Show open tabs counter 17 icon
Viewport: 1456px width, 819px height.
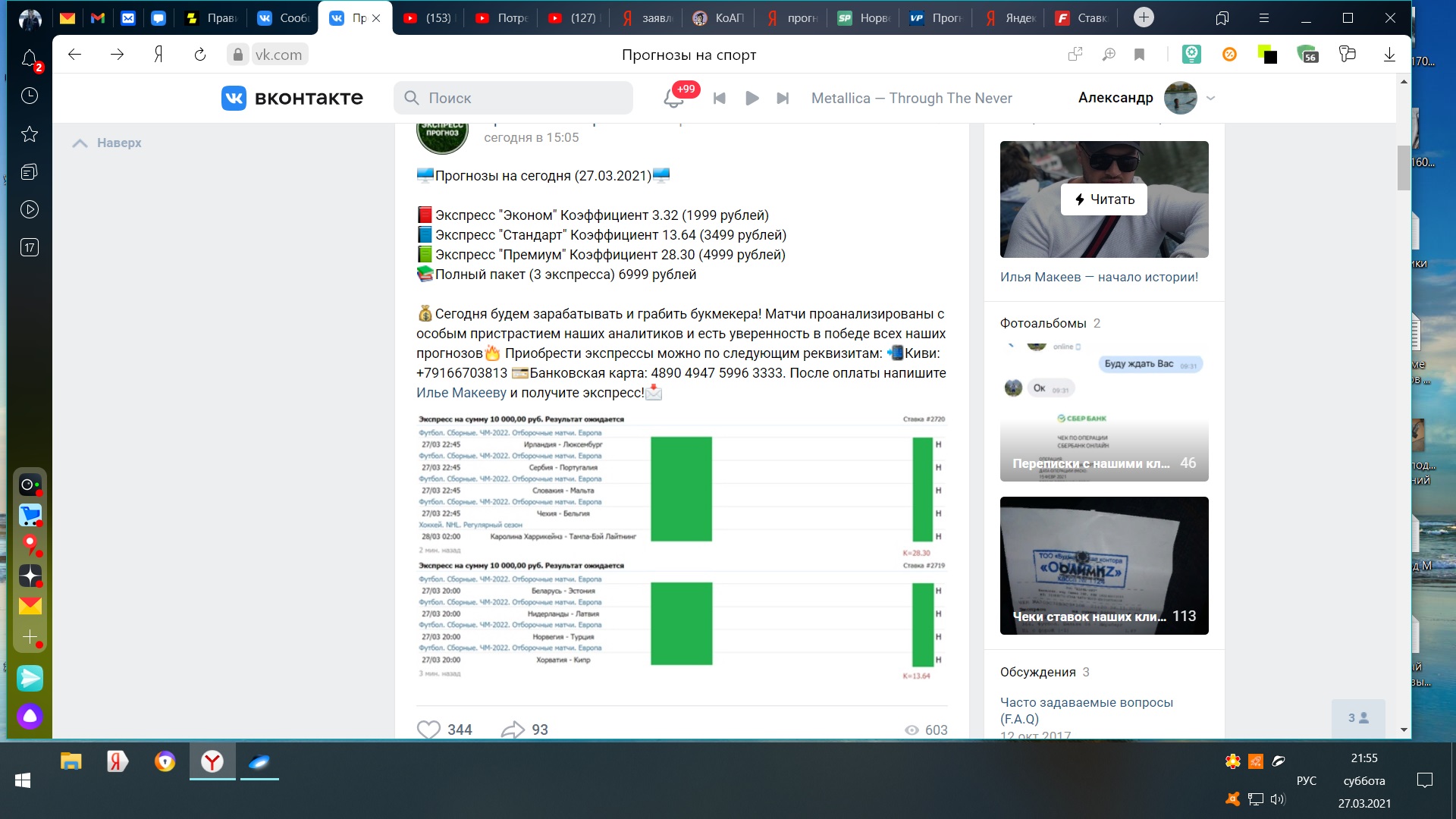tap(30, 247)
